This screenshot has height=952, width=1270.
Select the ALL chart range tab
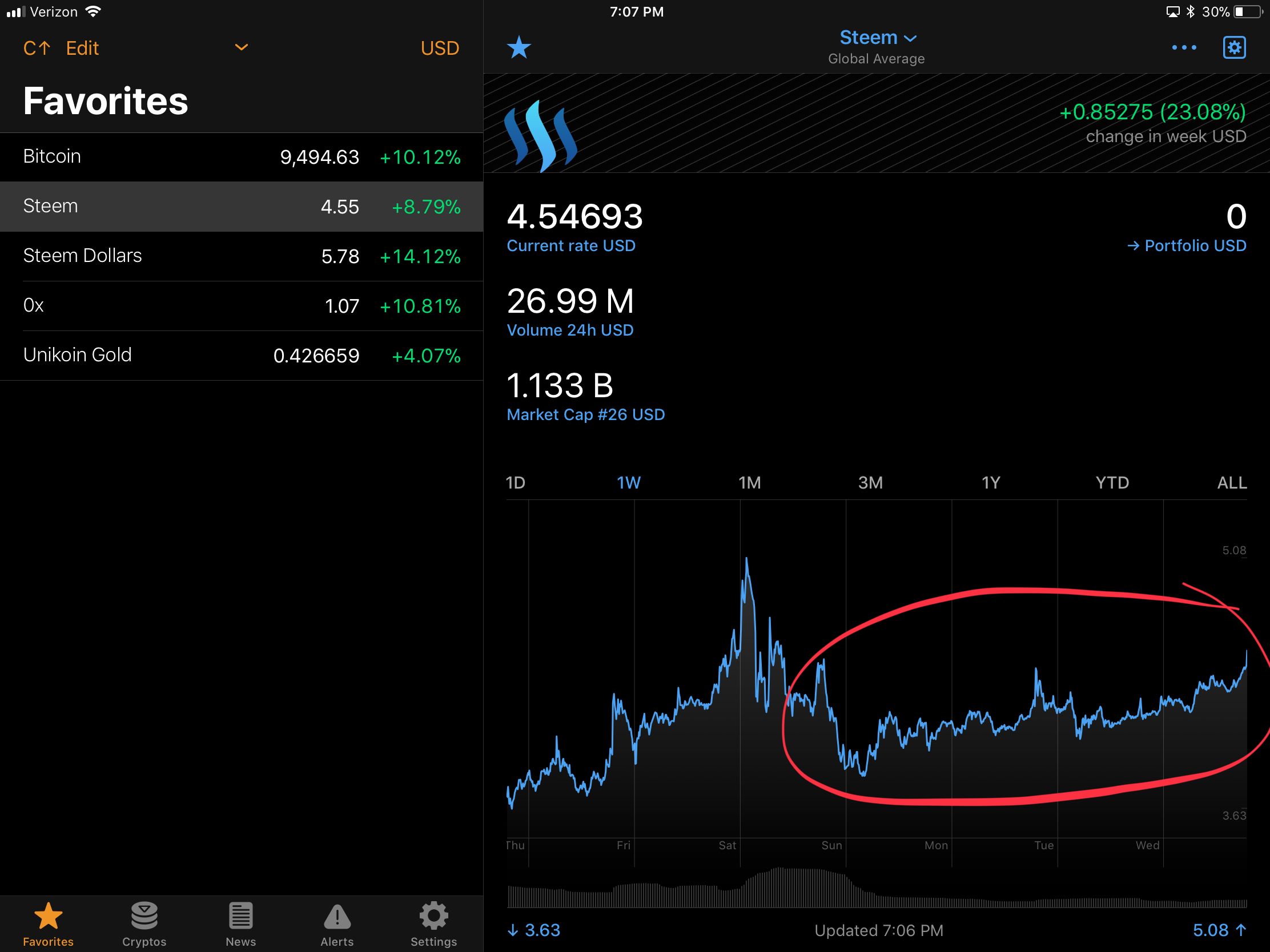click(1231, 483)
